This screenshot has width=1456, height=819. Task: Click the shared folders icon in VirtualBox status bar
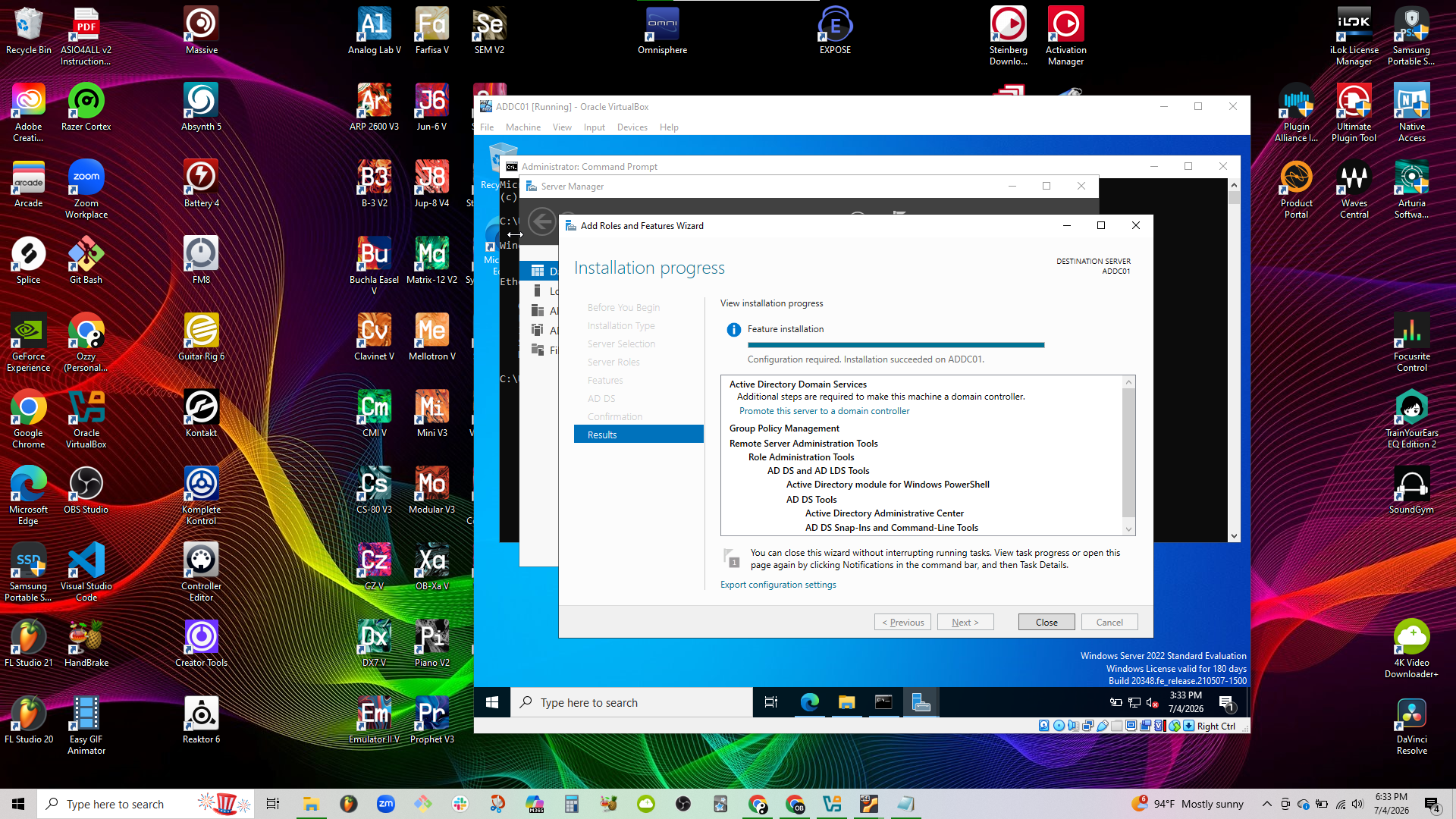(1116, 726)
